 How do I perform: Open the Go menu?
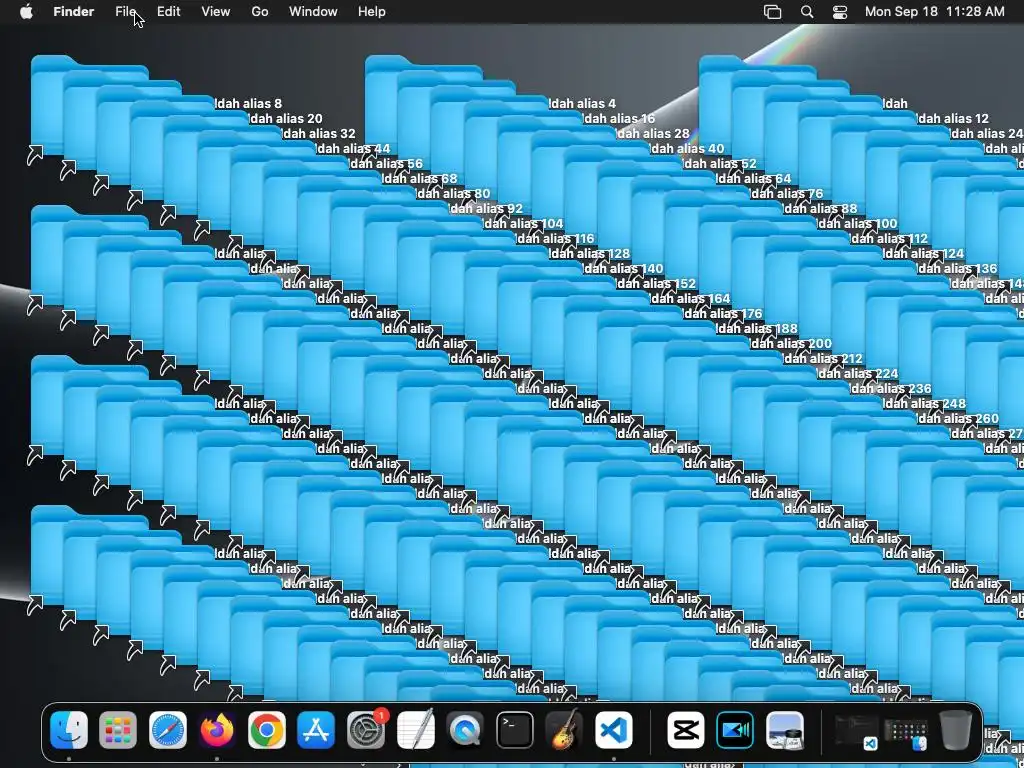[x=260, y=12]
